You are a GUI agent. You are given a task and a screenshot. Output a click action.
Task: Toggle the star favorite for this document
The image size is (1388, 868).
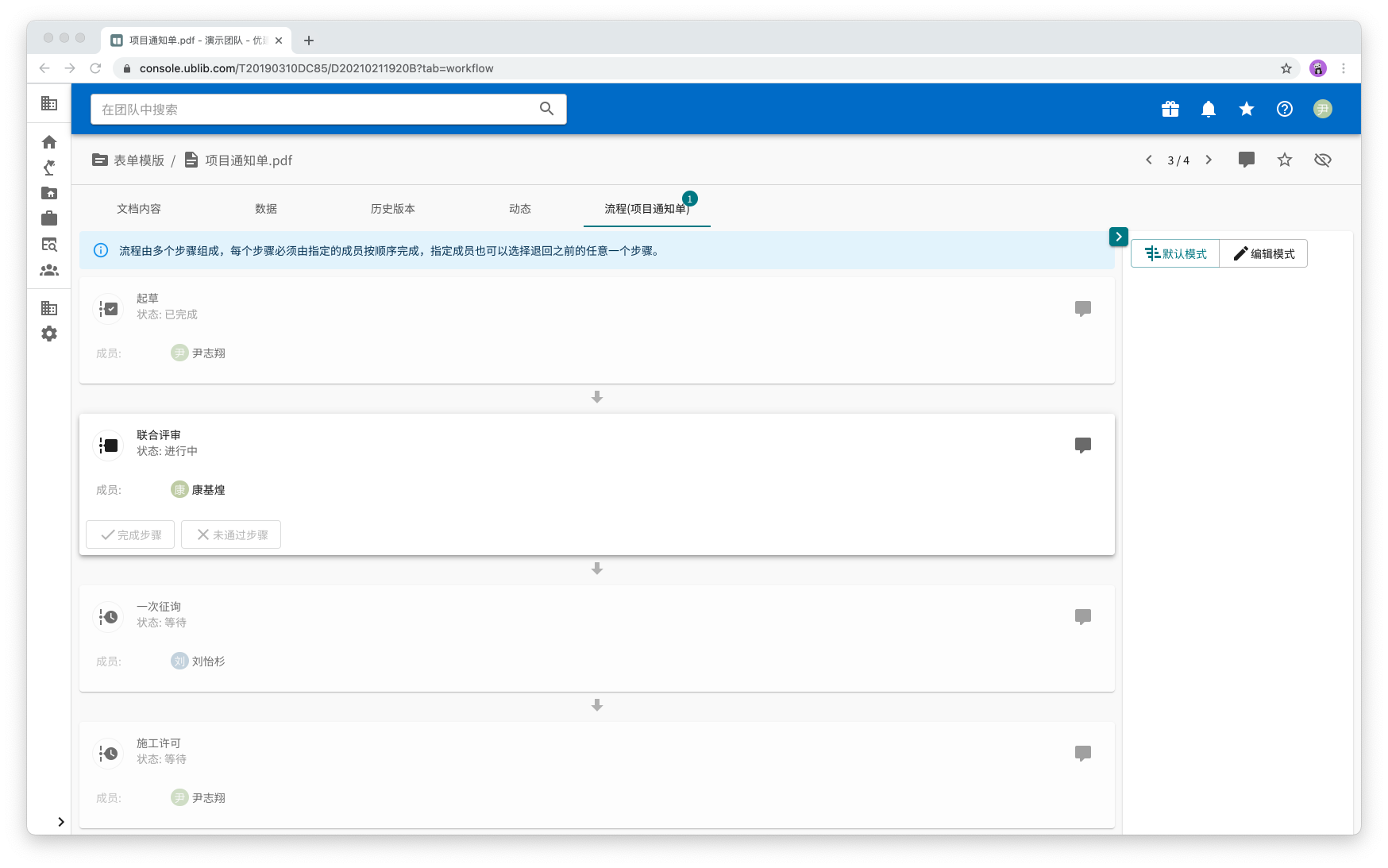click(1285, 160)
